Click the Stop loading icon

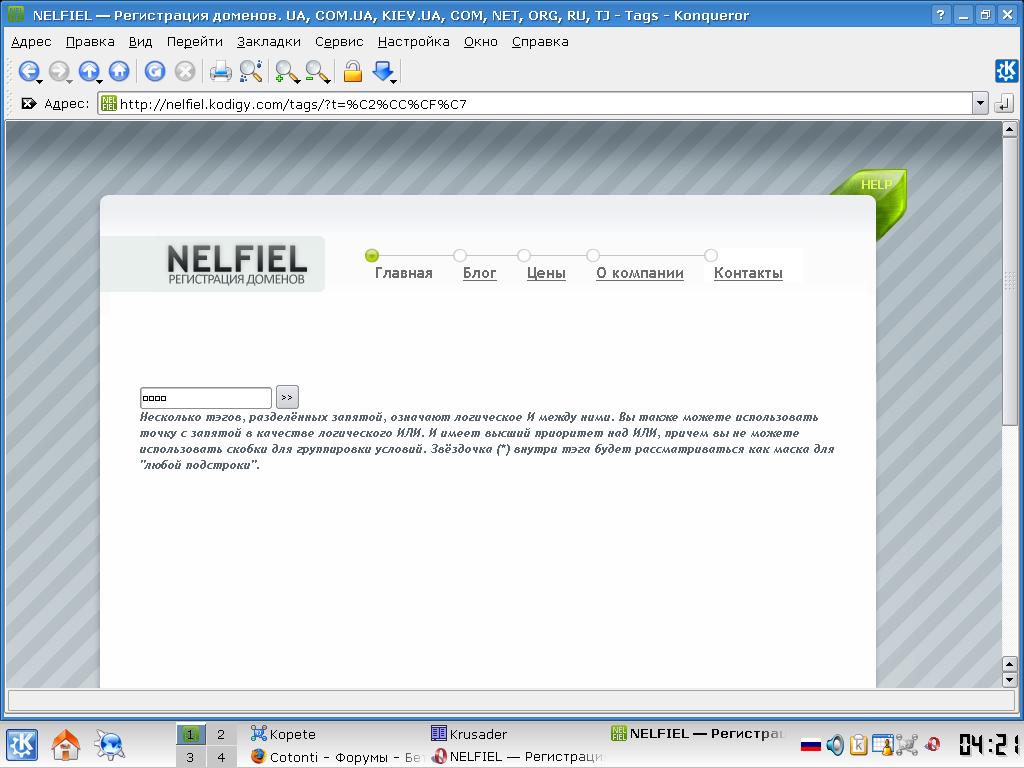(185, 71)
